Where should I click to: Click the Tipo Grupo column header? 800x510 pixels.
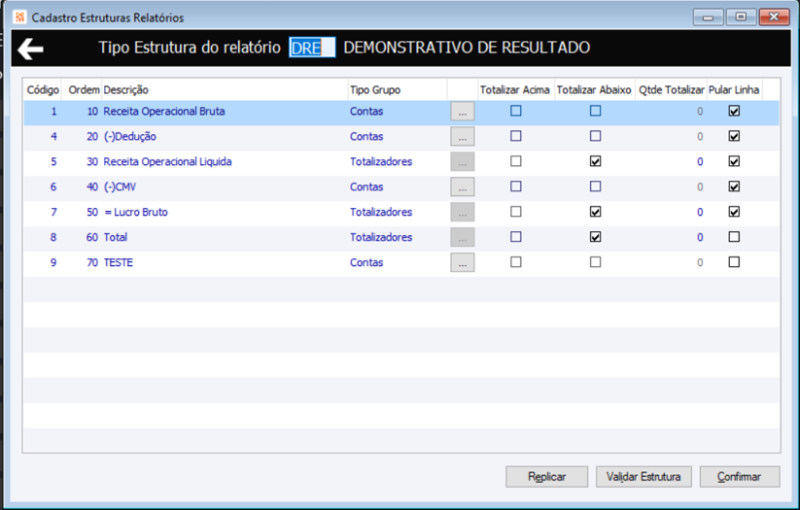pos(397,90)
